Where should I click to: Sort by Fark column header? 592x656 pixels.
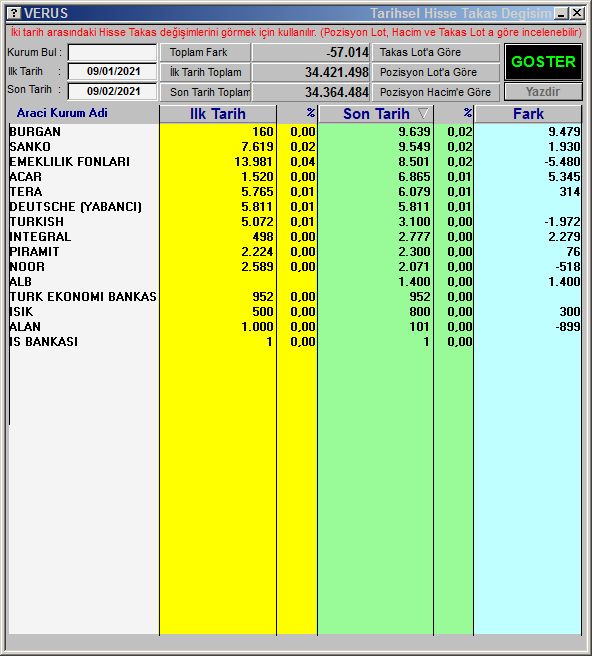pyautogui.click(x=528, y=114)
